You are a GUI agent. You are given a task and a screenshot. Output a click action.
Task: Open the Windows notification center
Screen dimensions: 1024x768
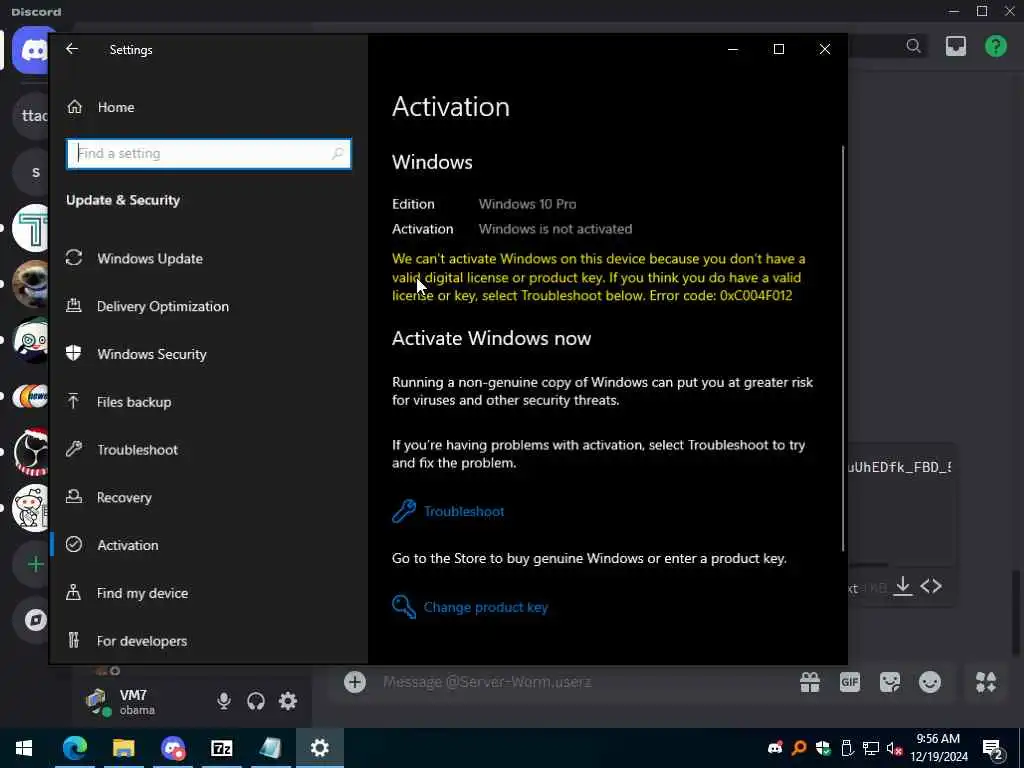(993, 748)
